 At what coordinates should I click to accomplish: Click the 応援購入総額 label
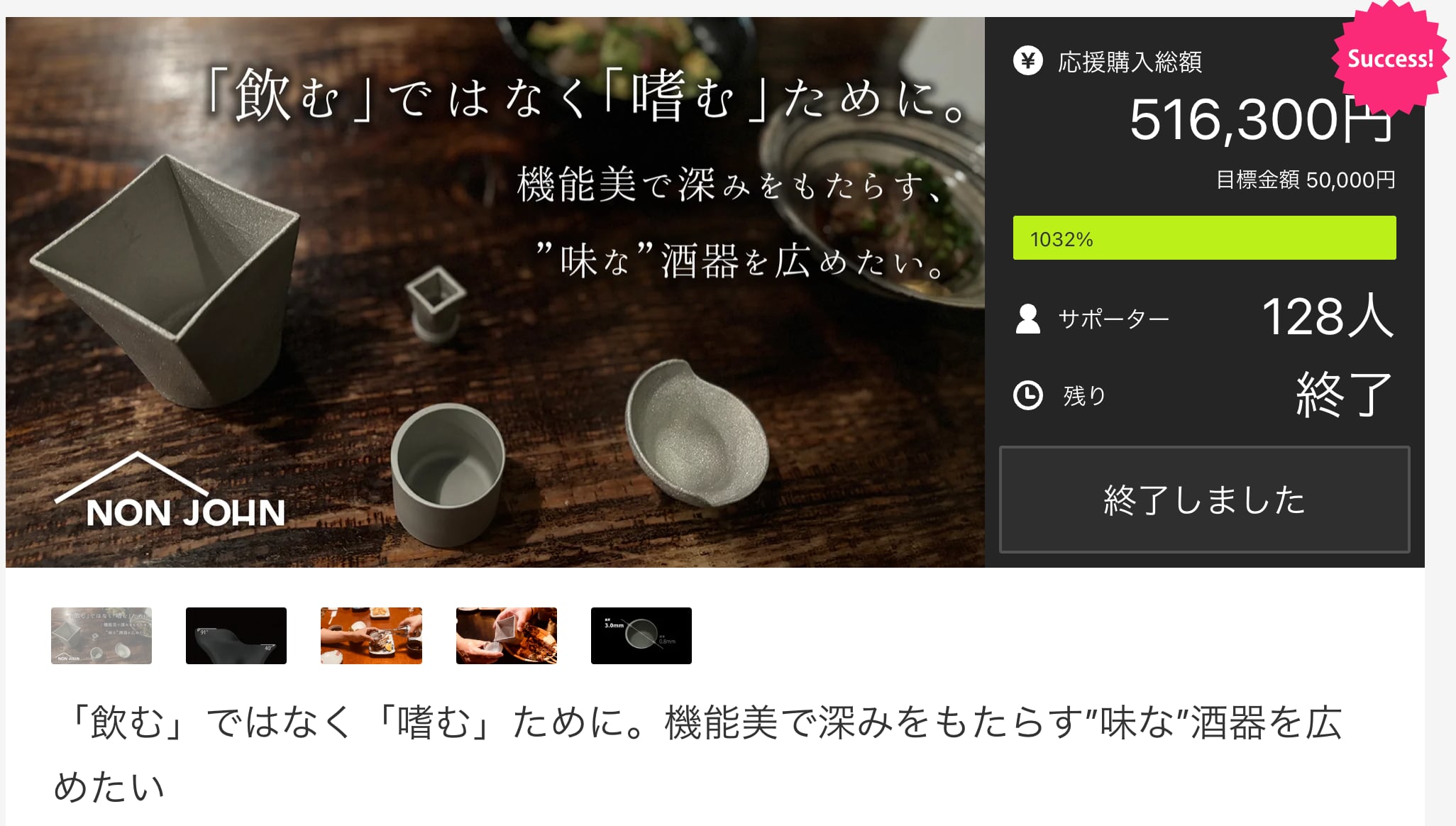click(1130, 62)
